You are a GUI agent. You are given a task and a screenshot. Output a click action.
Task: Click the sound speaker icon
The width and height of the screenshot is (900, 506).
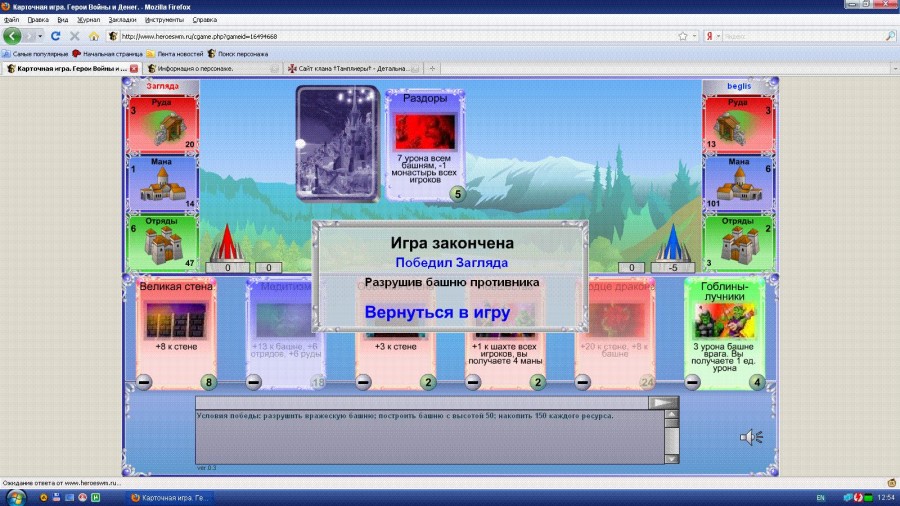point(750,436)
